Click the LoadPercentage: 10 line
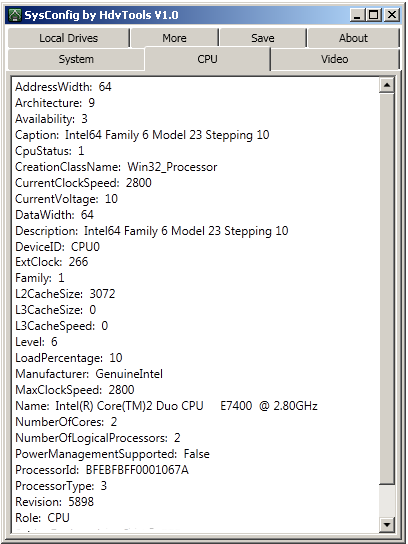 69,358
